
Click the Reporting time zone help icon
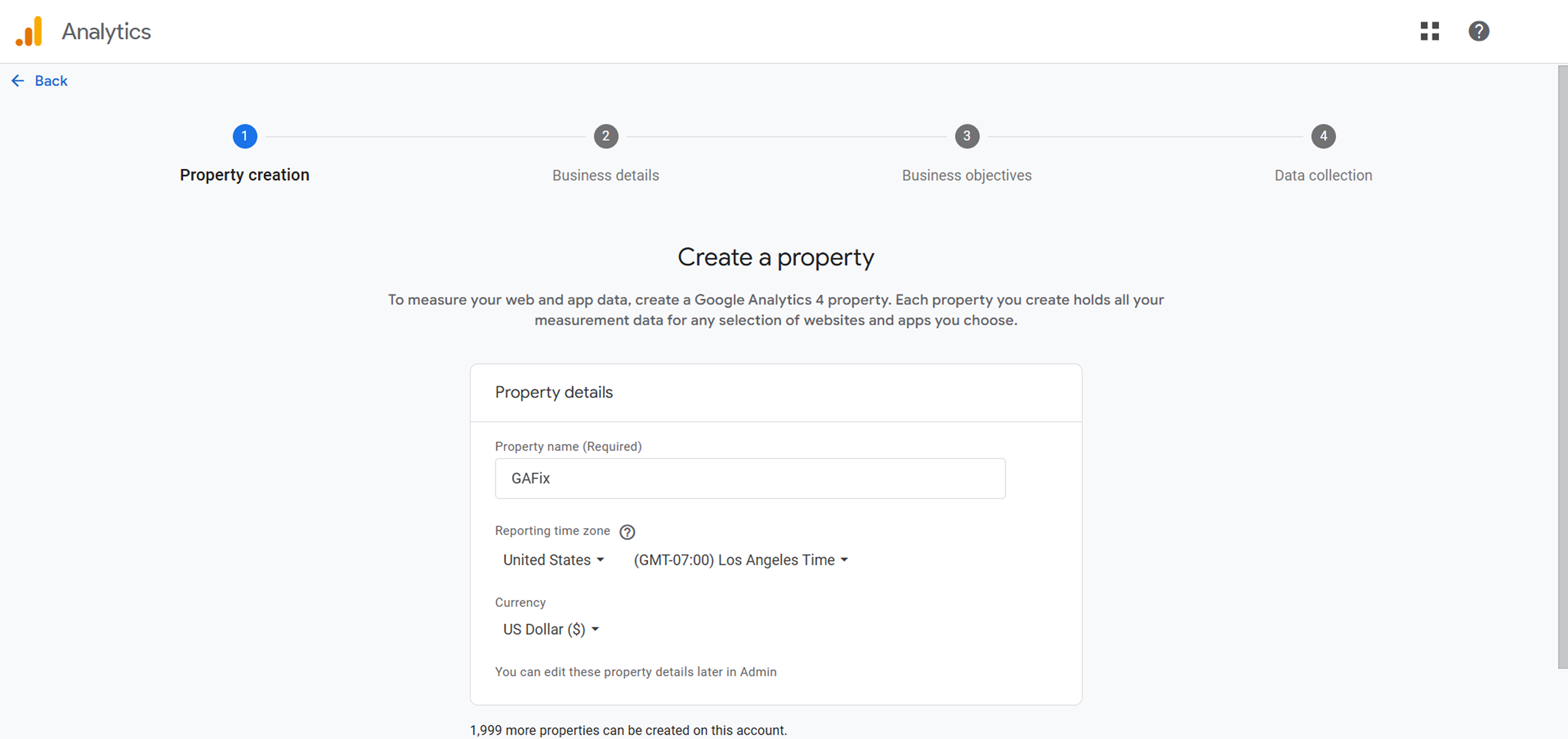[x=627, y=532]
